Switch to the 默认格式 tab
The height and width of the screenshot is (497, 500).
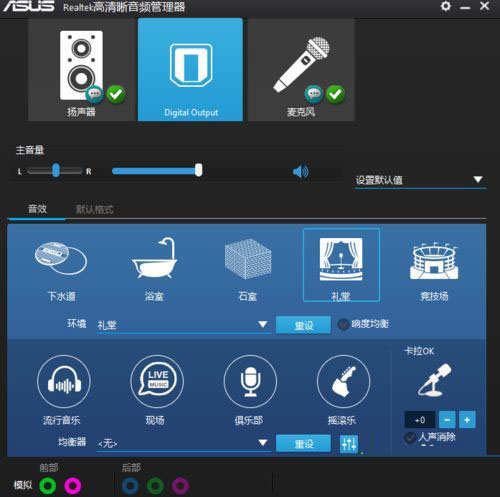click(x=95, y=210)
